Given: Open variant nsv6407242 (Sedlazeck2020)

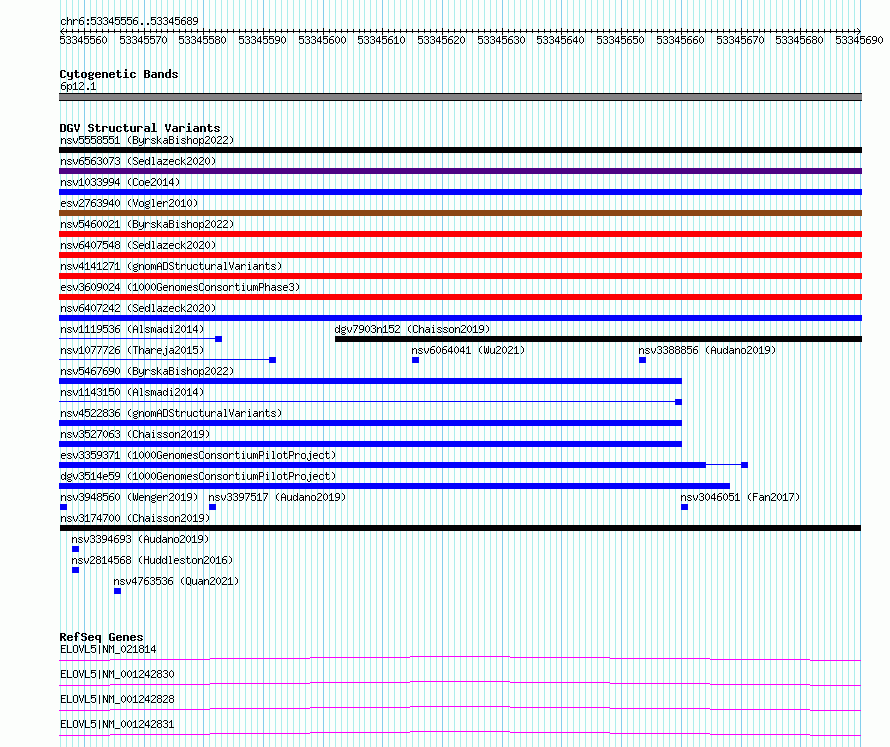Looking at the screenshot, I should coord(138,308).
